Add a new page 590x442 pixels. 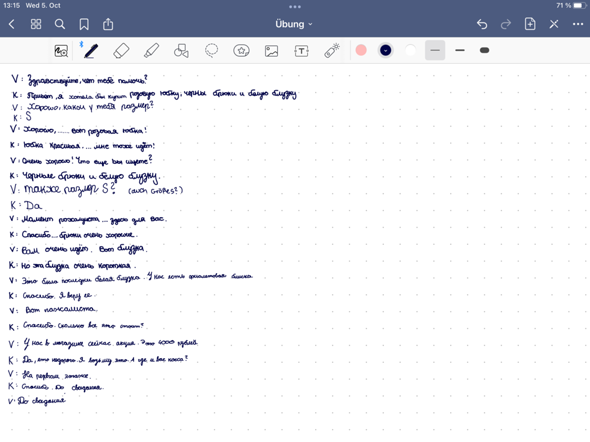(x=530, y=24)
